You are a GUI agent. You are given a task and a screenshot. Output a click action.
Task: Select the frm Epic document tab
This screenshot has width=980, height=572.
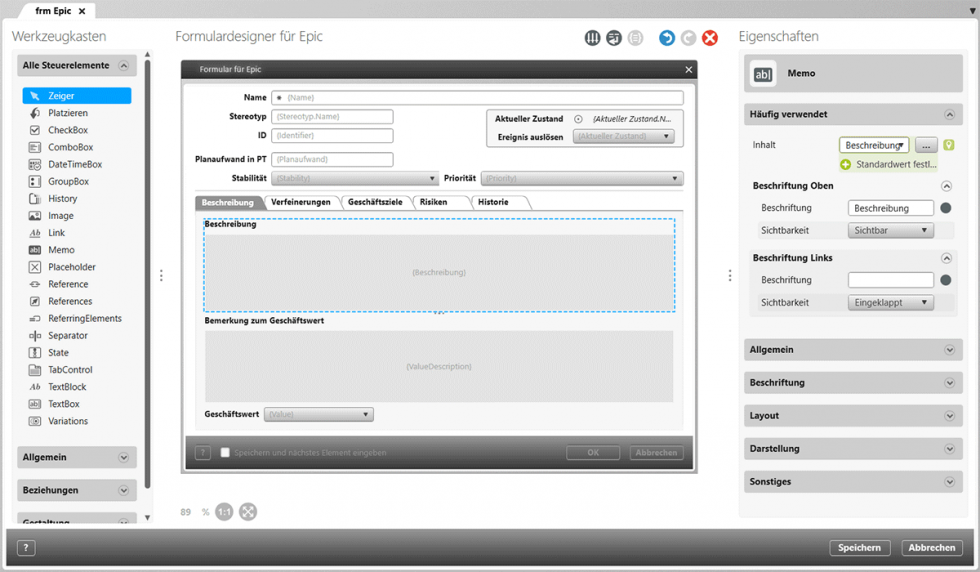coord(54,11)
